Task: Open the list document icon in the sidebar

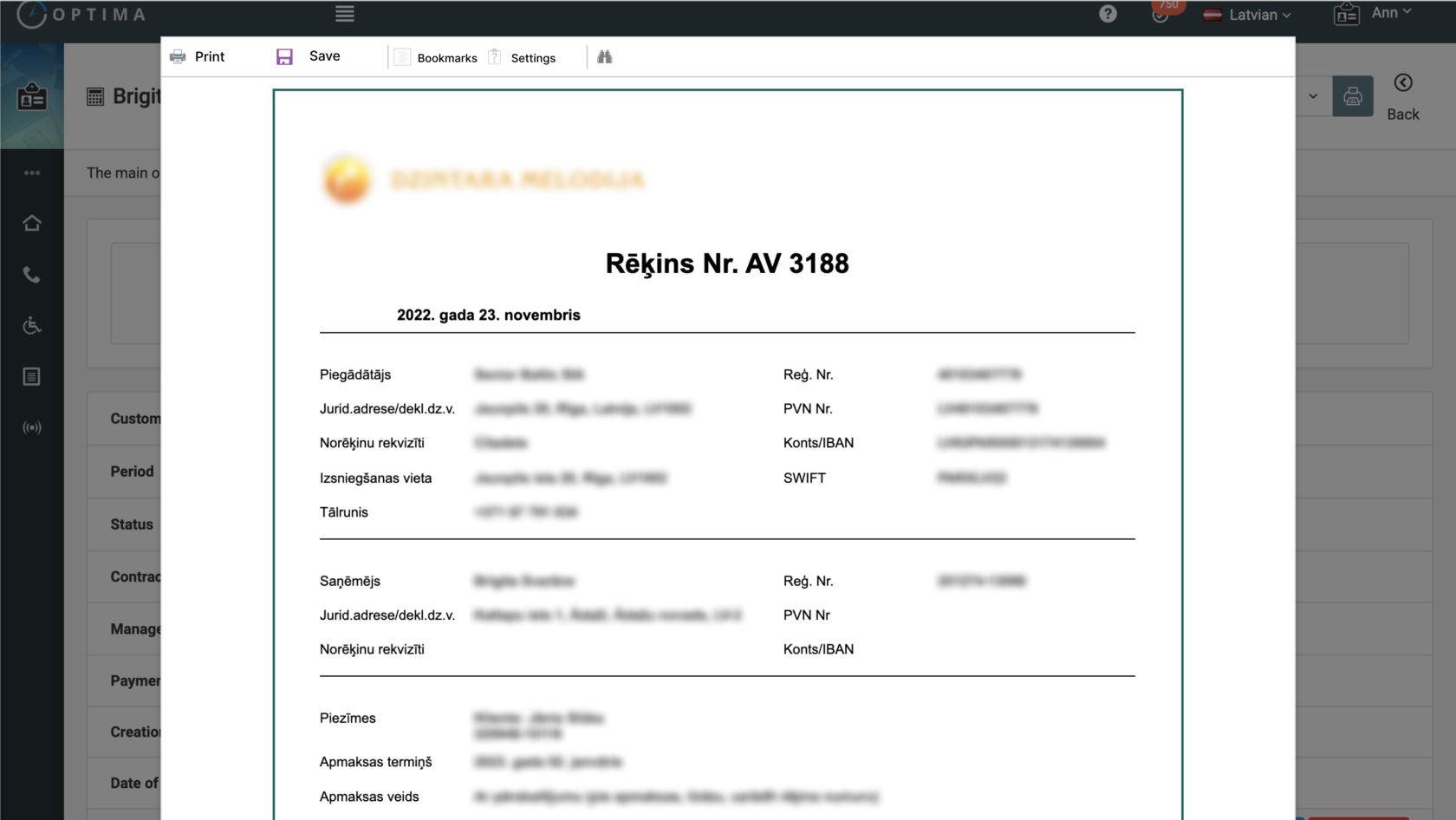Action: click(x=32, y=376)
